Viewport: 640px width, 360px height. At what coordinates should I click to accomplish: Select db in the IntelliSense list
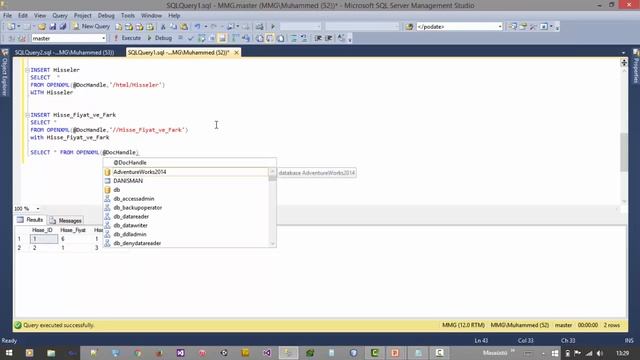186,190
